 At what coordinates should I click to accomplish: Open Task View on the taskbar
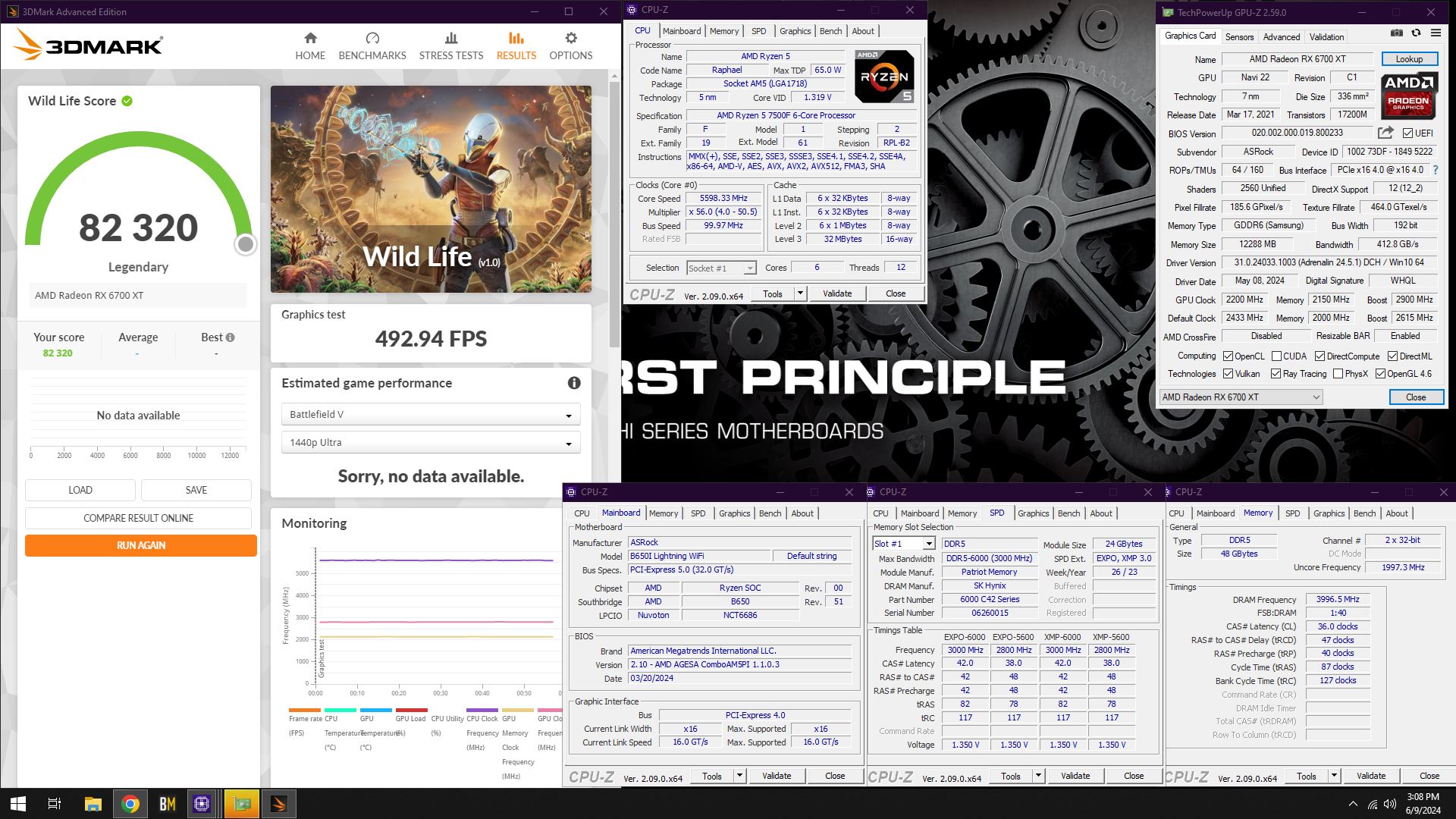click(x=55, y=804)
